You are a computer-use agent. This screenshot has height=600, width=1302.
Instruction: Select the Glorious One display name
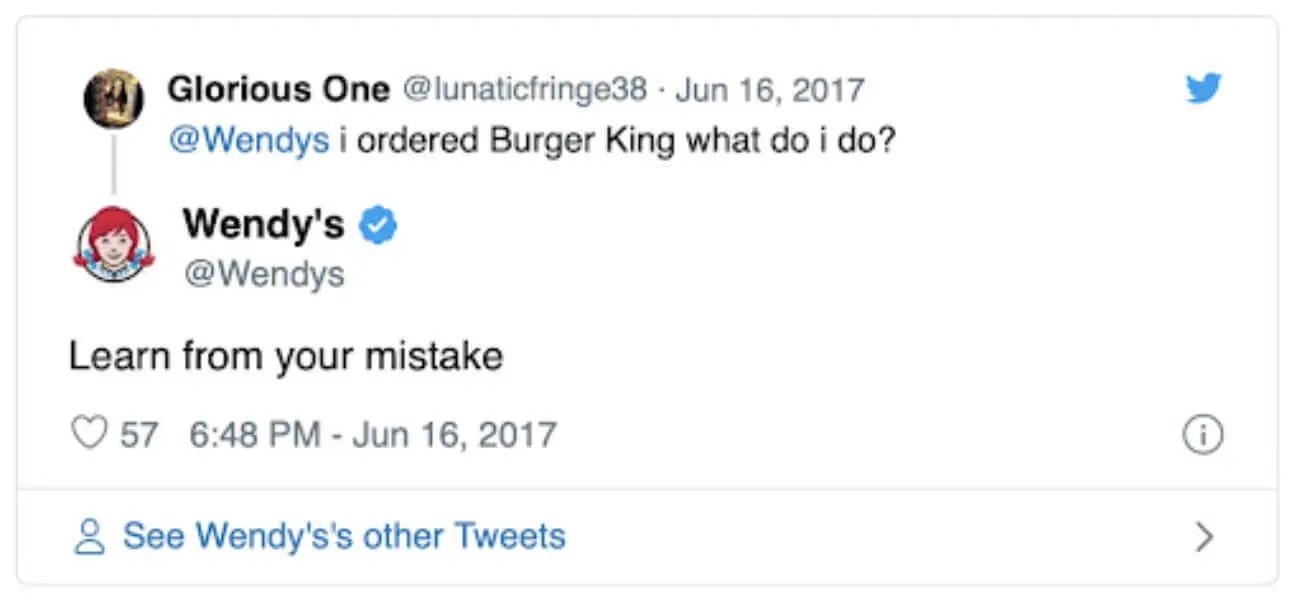pos(278,88)
